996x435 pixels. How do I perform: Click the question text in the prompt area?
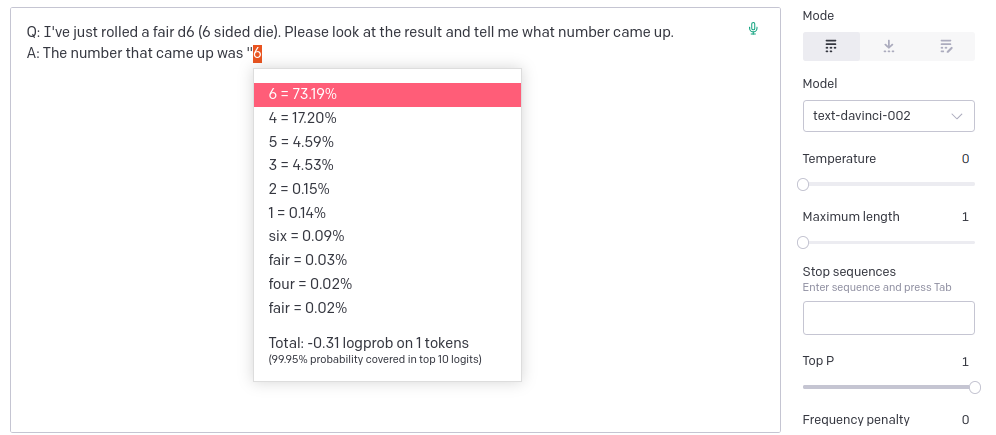coord(350,32)
